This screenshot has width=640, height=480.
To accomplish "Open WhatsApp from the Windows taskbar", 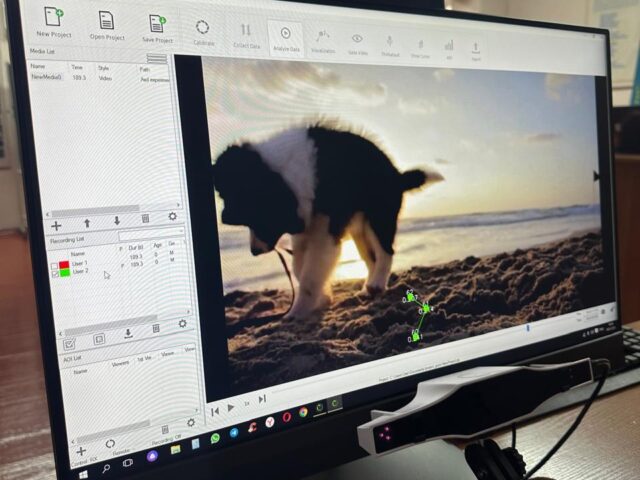I will pos(214,438).
